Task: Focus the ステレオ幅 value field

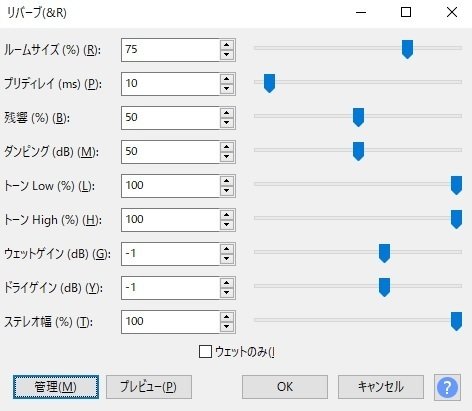Action: point(170,322)
